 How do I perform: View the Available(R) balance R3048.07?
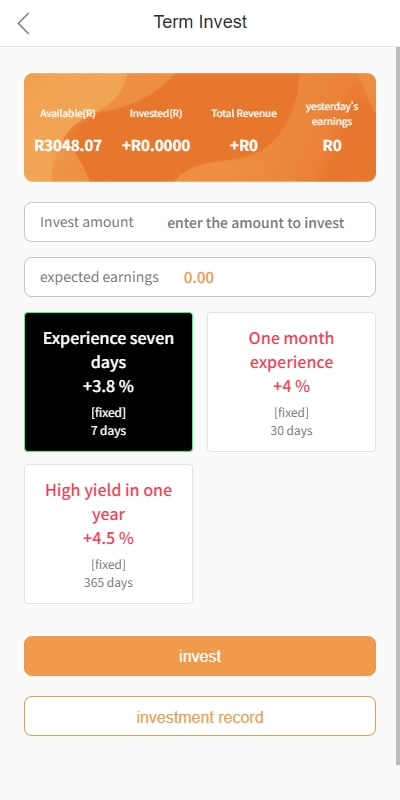(68, 146)
